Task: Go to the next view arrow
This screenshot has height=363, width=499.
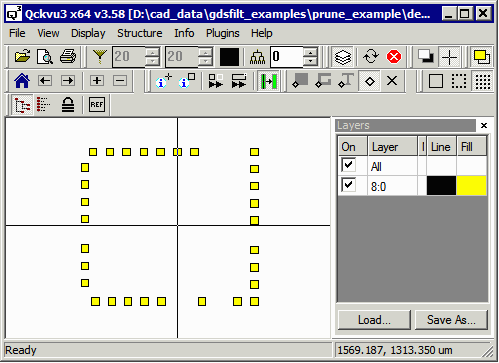Action: coord(68,81)
